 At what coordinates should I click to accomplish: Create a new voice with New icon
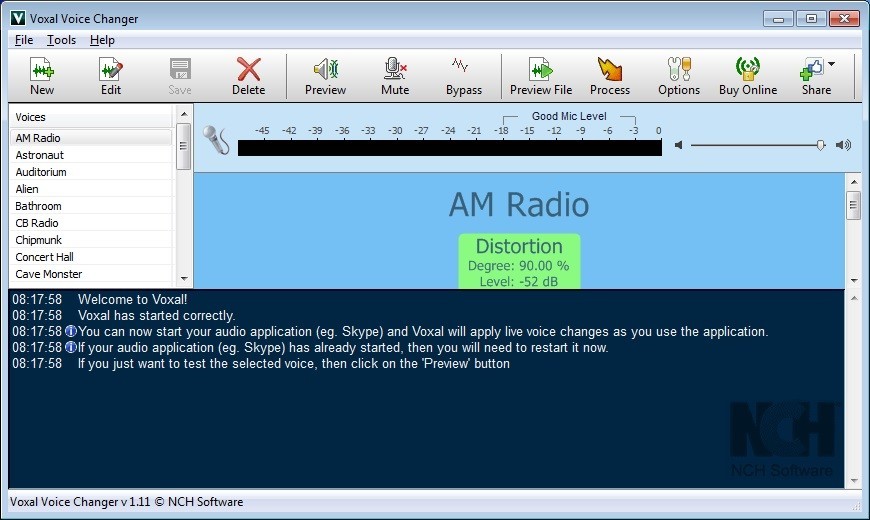click(x=42, y=76)
